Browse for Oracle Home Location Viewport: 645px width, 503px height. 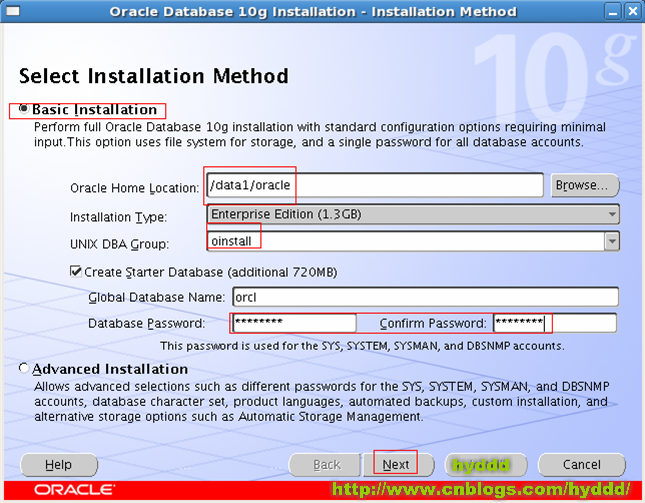coord(585,185)
